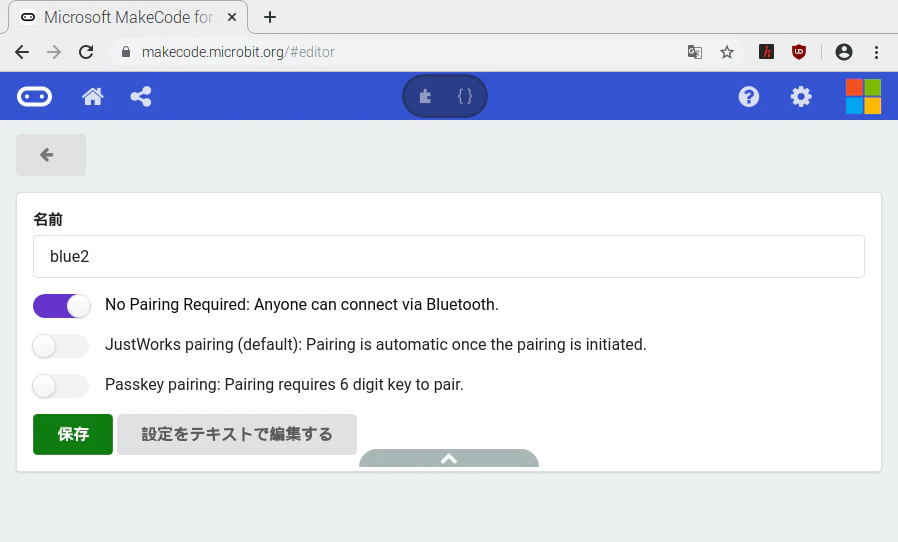Go to MakeCode home page
Viewport: 898px width, 542px height.
(93, 96)
